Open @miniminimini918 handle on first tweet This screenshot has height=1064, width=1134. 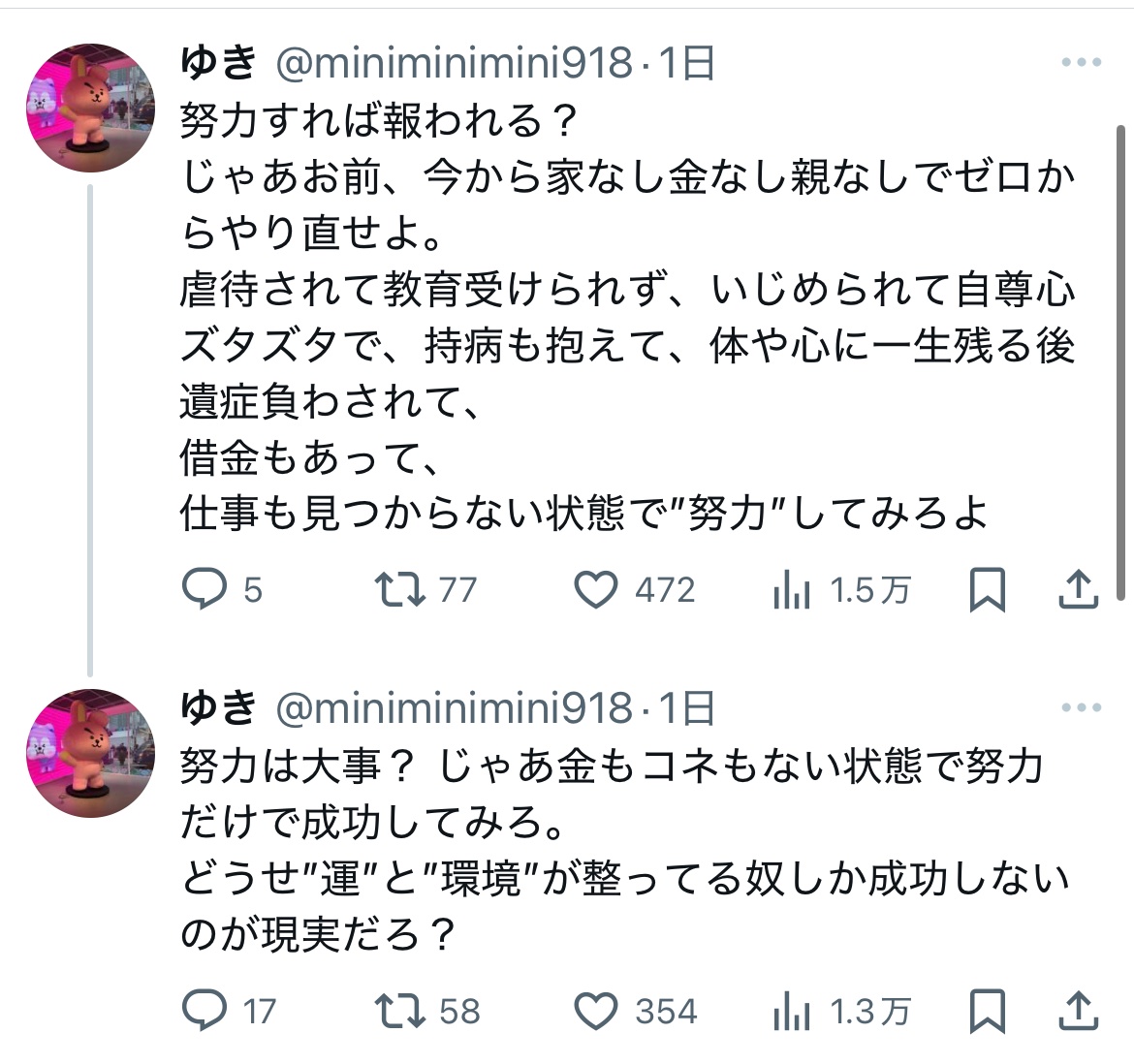coord(454,64)
